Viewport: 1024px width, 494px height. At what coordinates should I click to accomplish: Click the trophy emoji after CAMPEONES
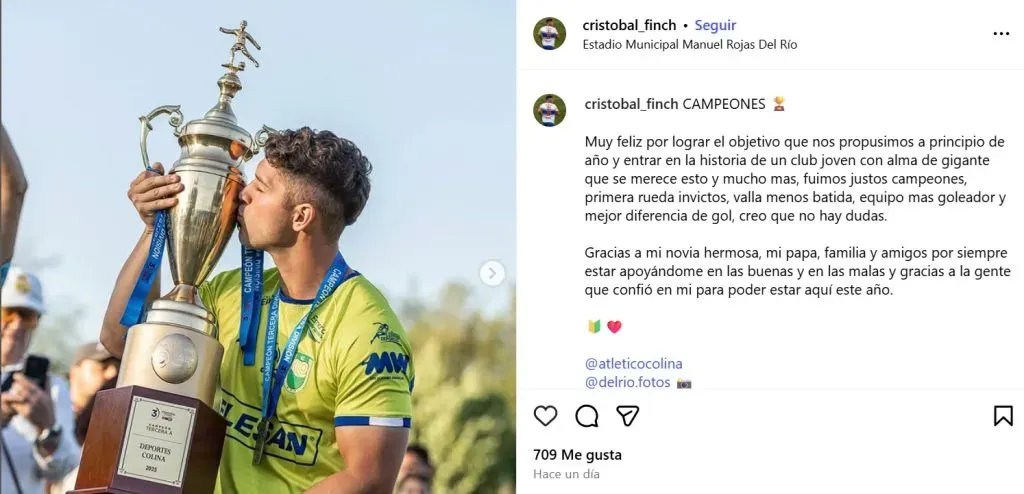pos(778,104)
